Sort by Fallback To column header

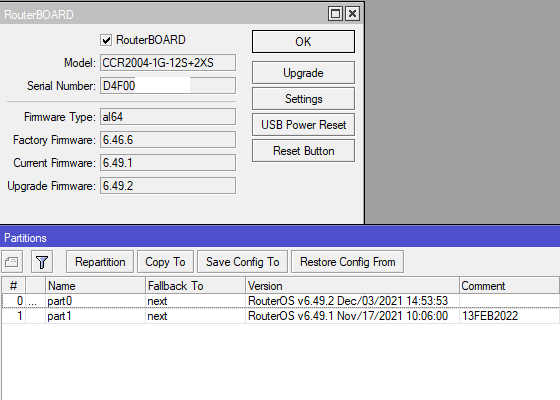195,286
